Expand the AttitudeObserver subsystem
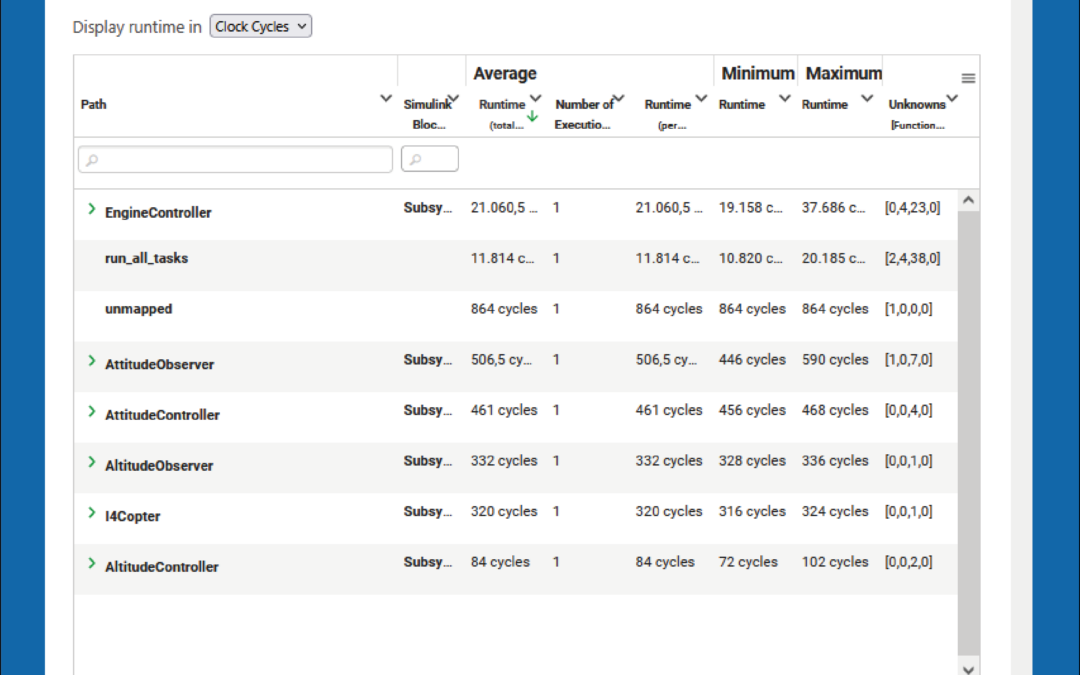The height and width of the screenshot is (675, 1080). pos(91,363)
